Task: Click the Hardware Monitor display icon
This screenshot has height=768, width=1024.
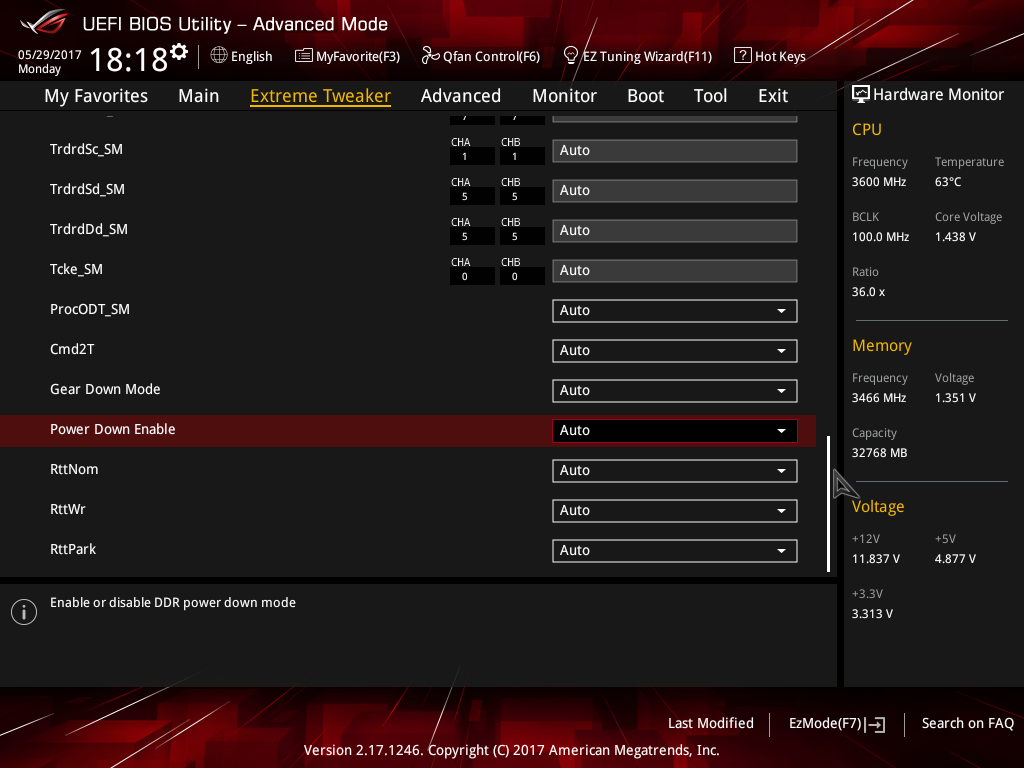Action: tap(861, 94)
